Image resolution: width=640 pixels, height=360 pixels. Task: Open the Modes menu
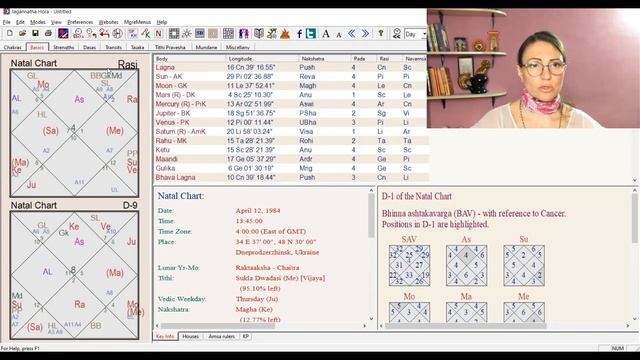pos(38,22)
